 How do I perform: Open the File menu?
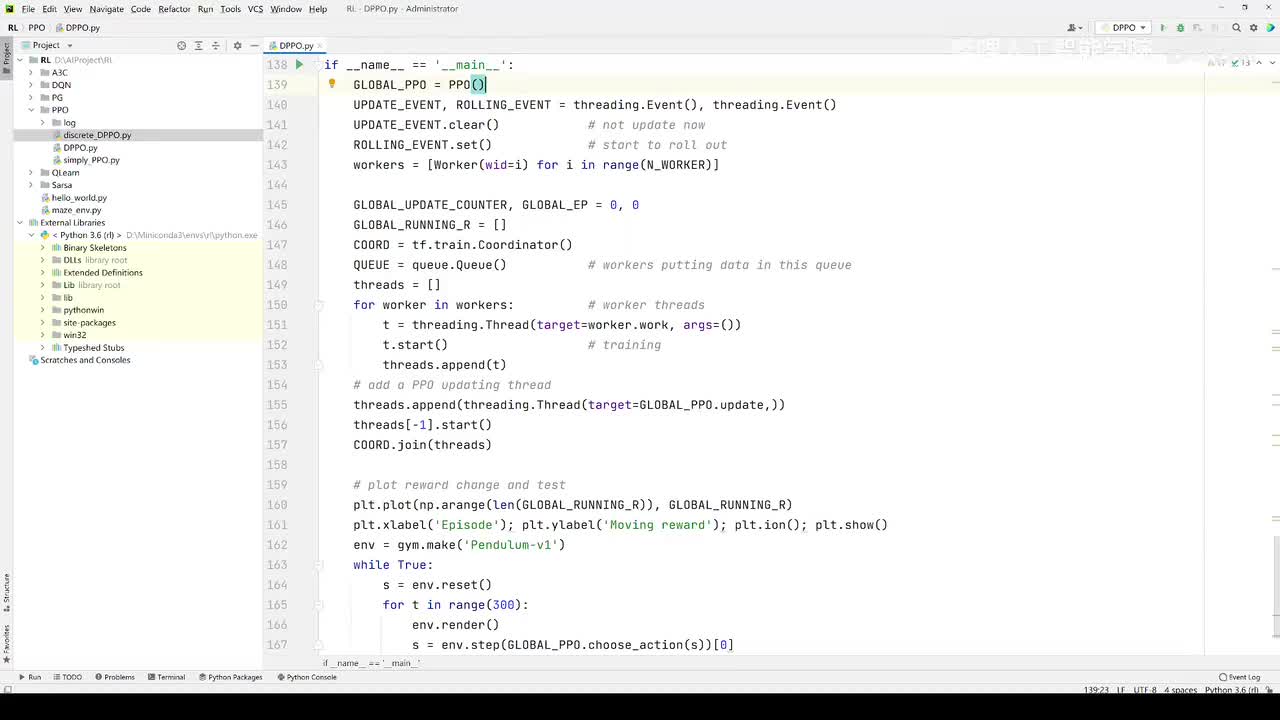coord(28,9)
